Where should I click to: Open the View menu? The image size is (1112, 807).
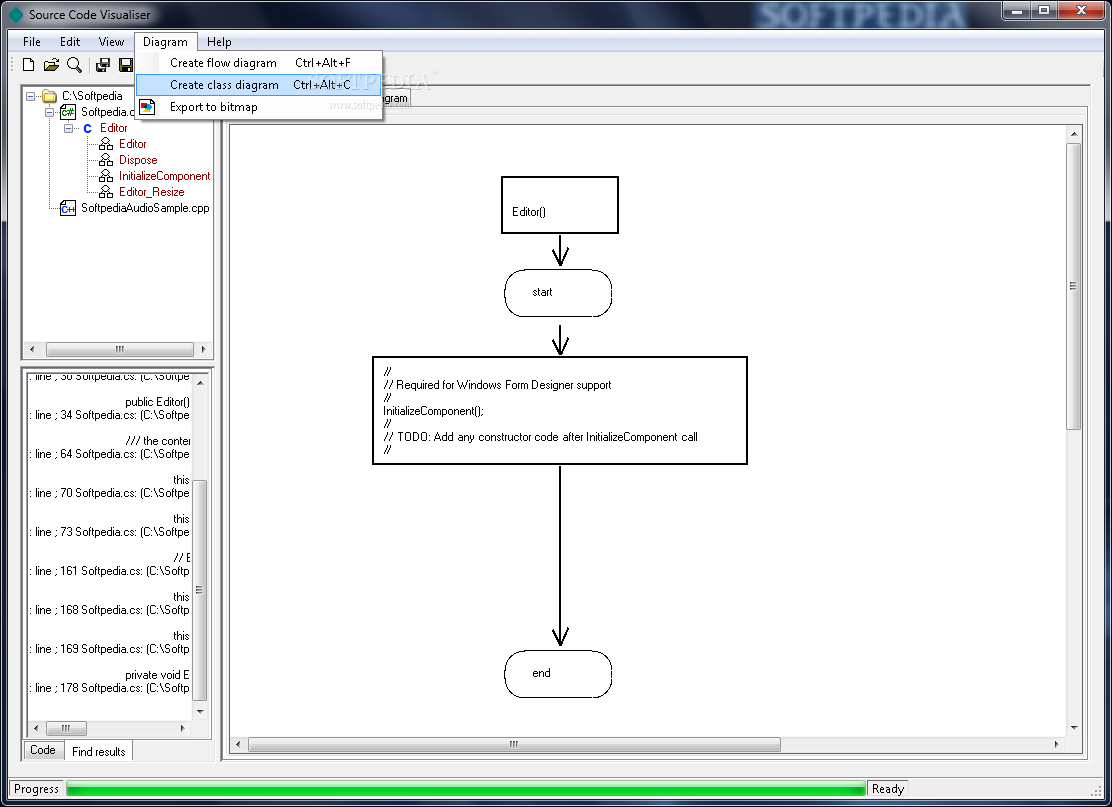pyautogui.click(x=111, y=42)
